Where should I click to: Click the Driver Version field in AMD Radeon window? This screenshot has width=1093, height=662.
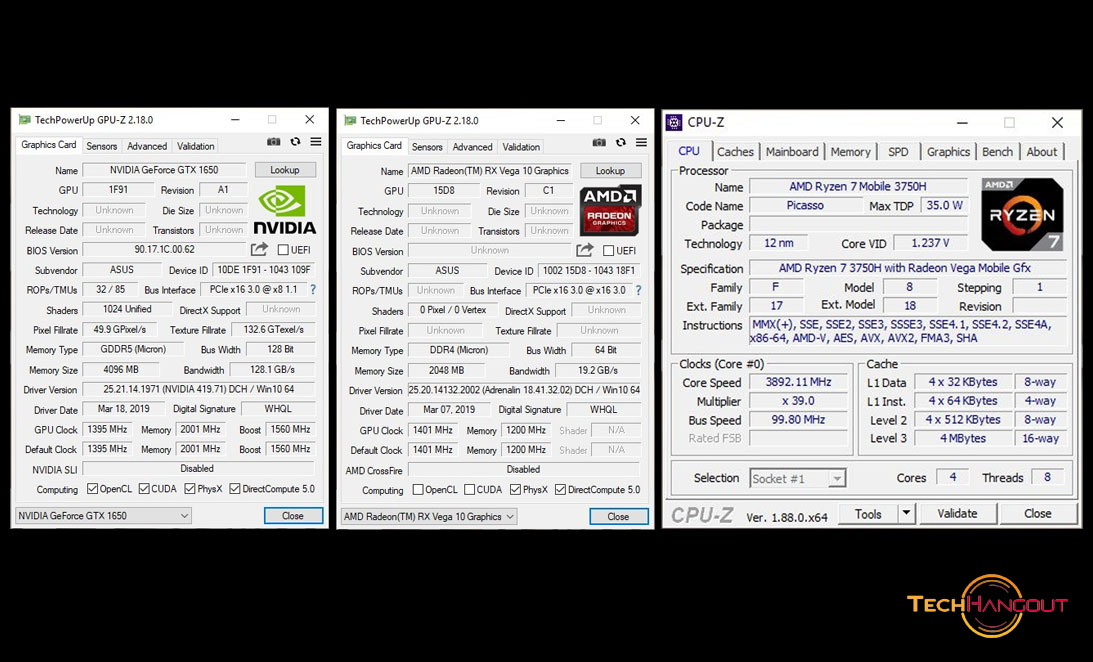coord(524,390)
